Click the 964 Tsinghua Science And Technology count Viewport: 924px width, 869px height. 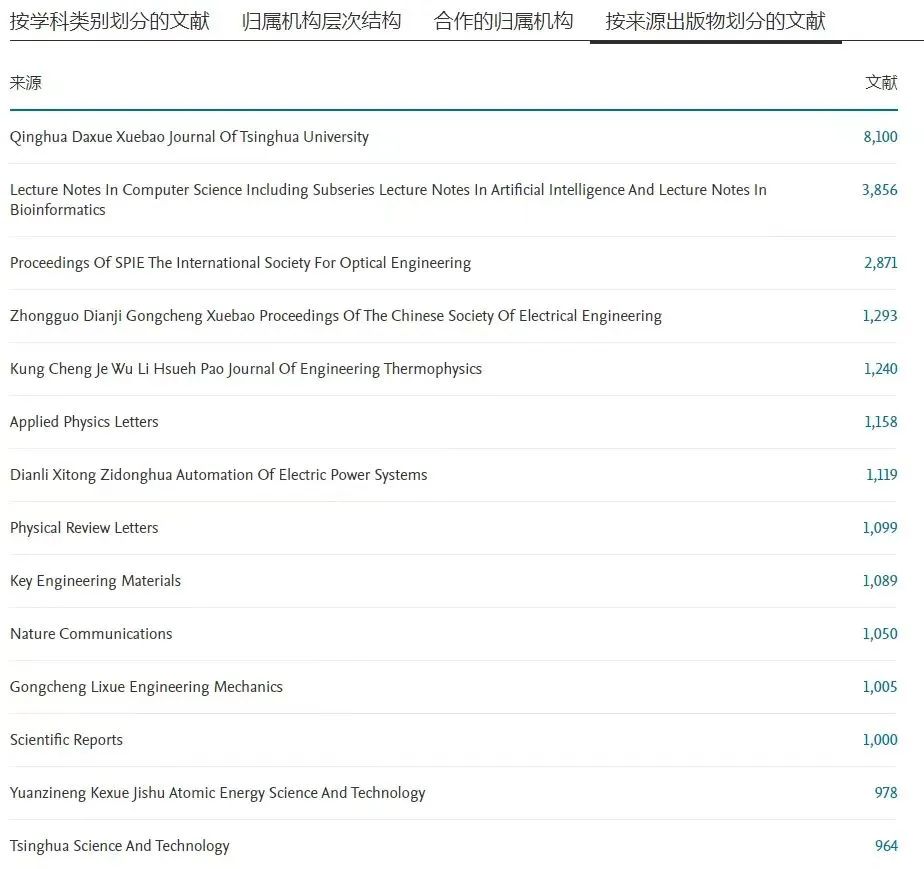click(886, 846)
